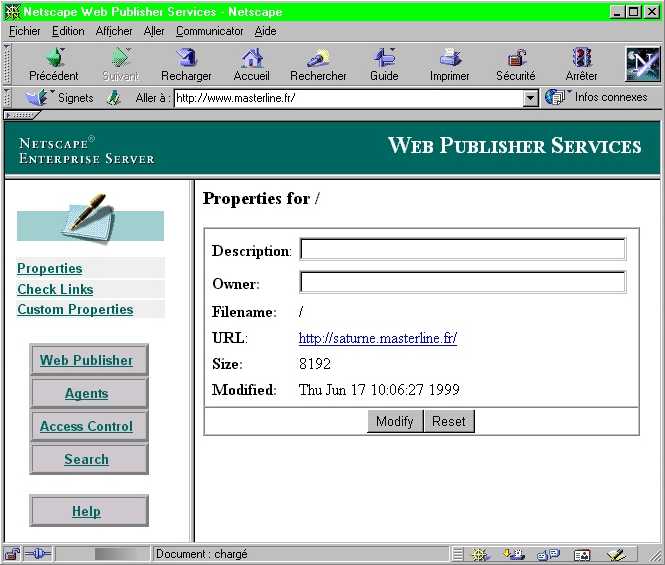Open the Discussions icon in the component bar
Image resolution: width=665 pixels, height=565 pixels.
click(x=548, y=554)
